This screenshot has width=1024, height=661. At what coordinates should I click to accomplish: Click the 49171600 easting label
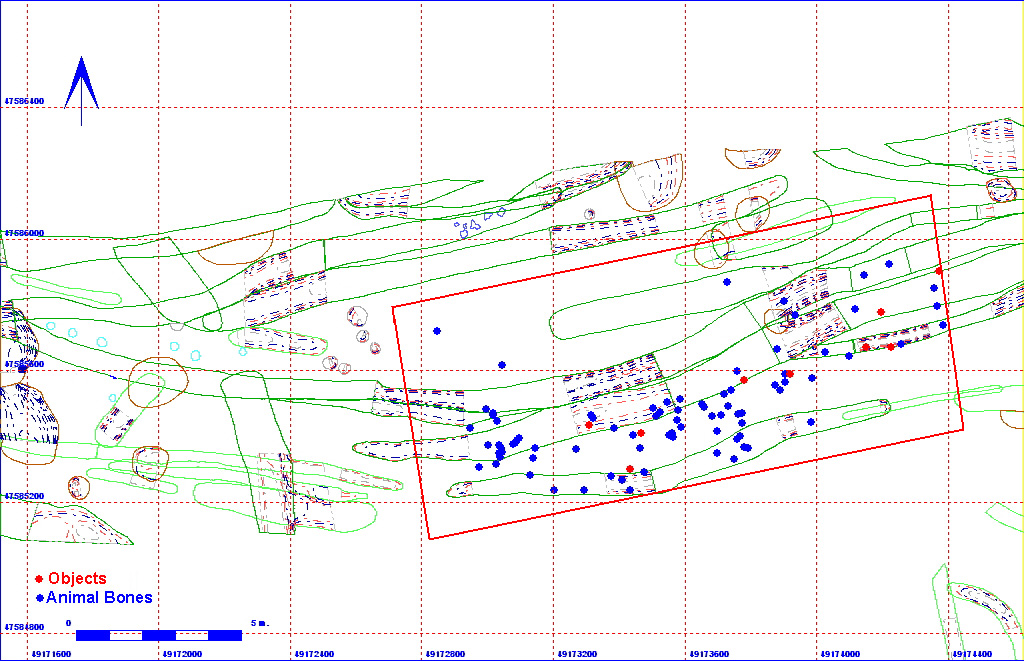click(51, 654)
